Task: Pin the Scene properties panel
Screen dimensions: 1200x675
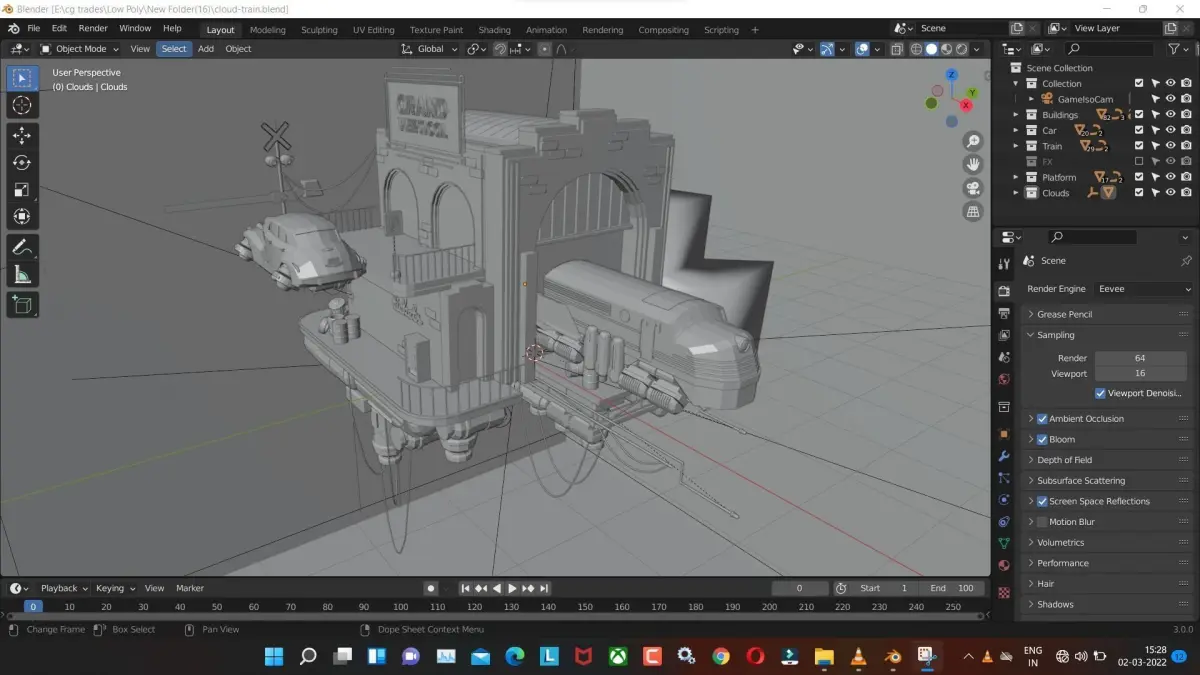Action: 1186,260
